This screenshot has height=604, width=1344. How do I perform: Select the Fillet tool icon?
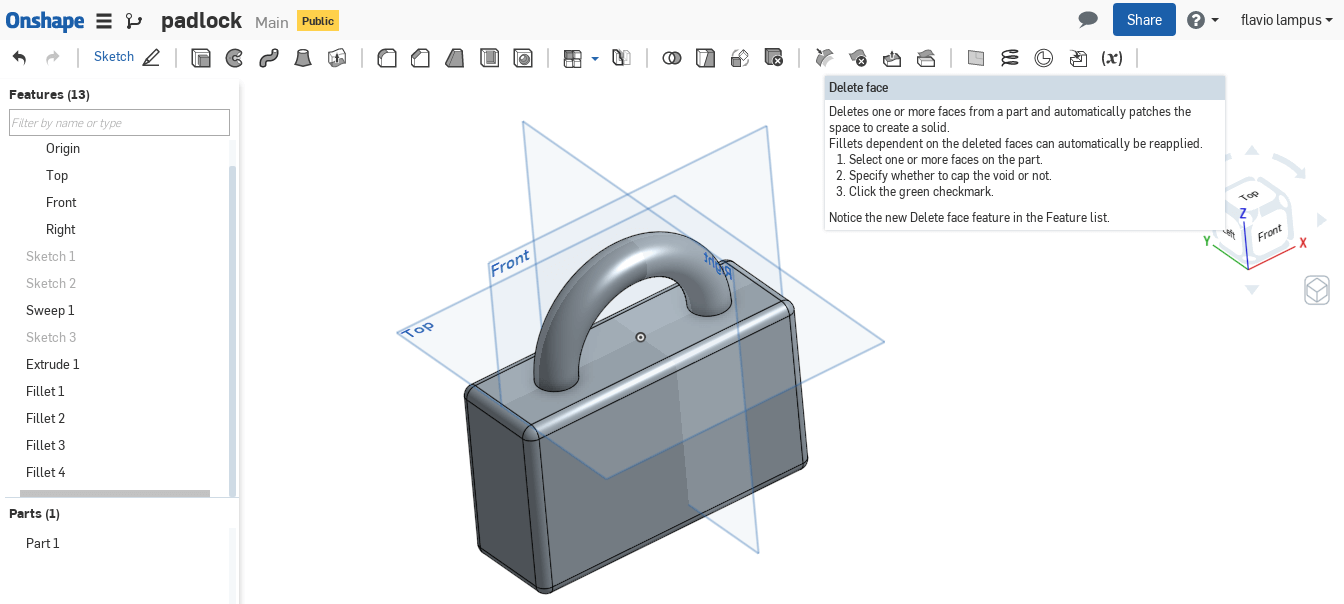point(387,58)
